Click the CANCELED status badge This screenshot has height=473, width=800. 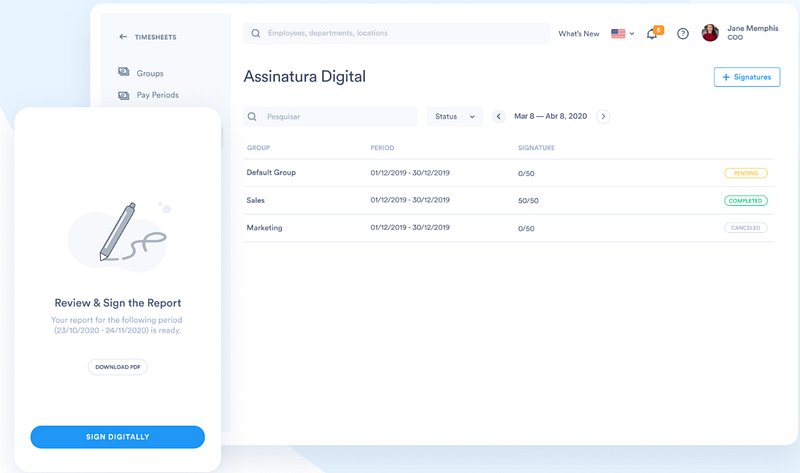[745, 228]
